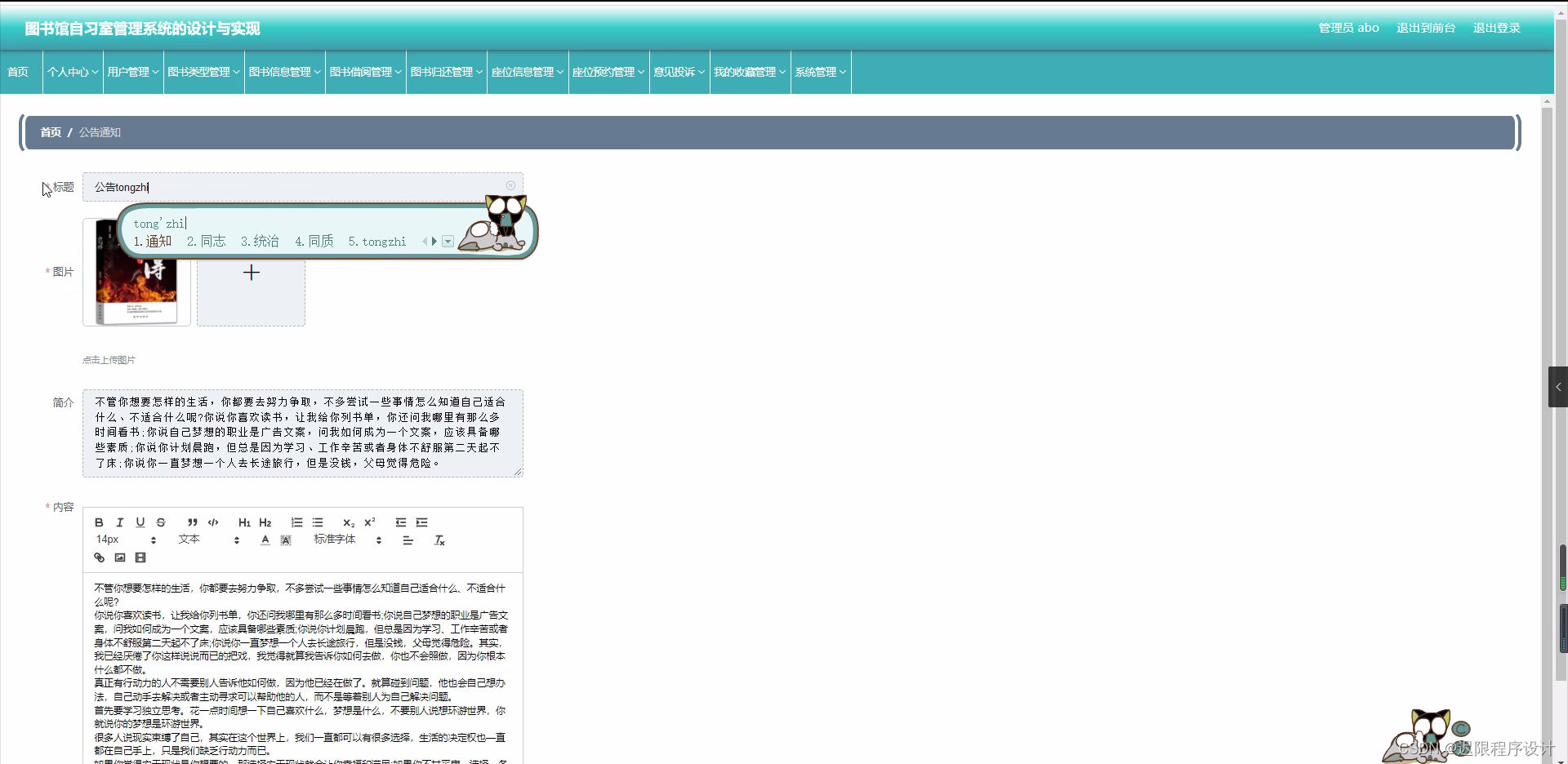
Task: Apply superscript formatting
Action: point(369,522)
